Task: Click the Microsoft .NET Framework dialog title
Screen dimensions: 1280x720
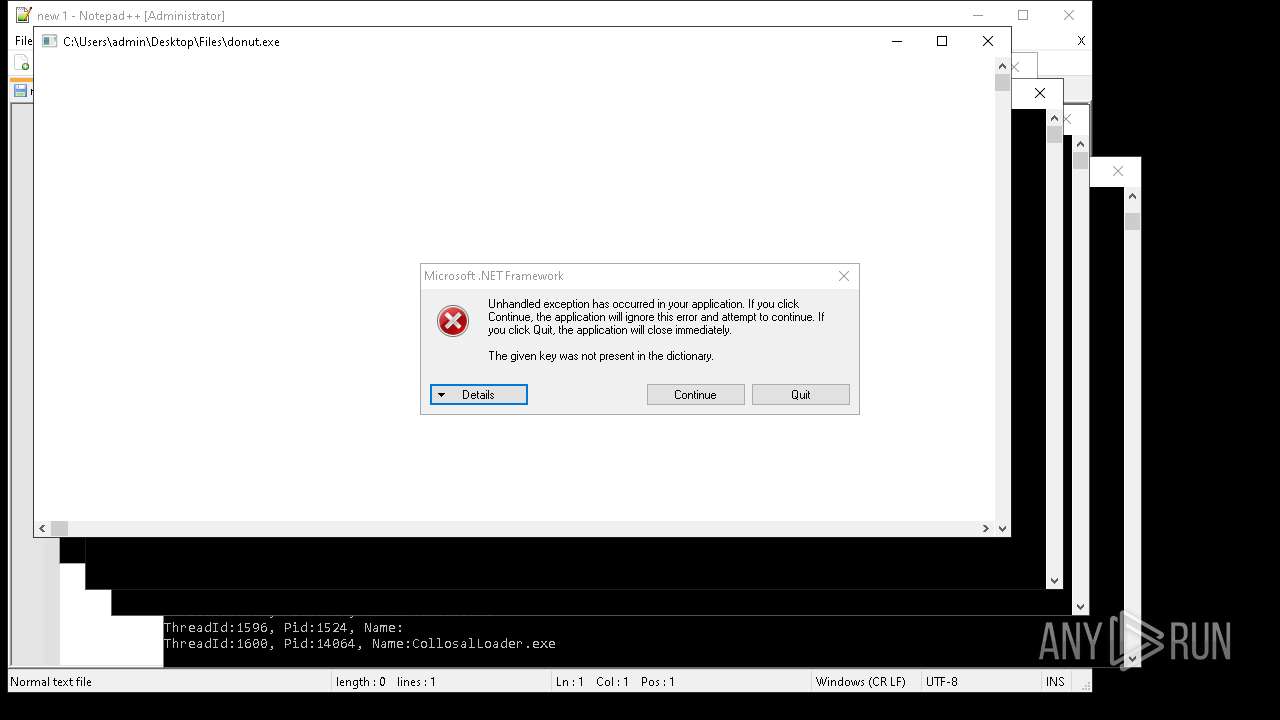Action: [x=494, y=276]
